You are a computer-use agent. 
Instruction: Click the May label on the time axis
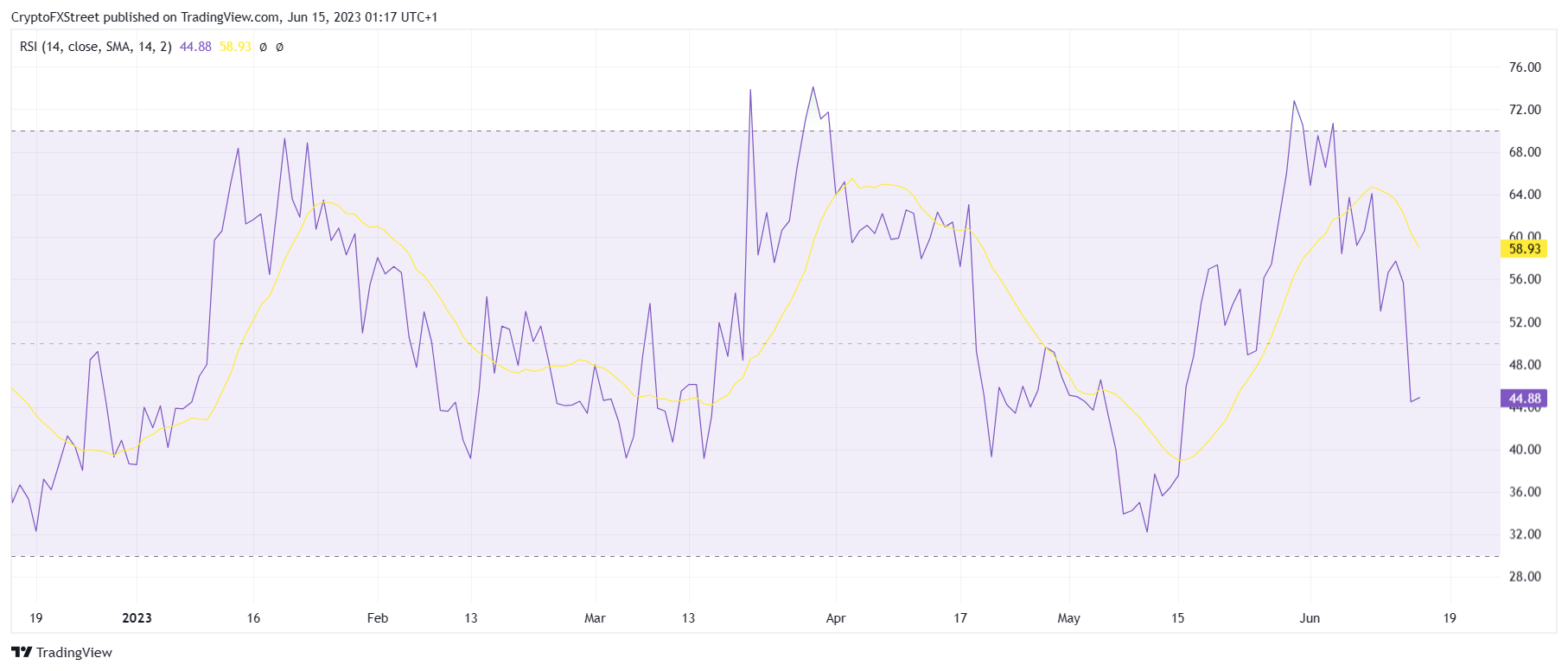(x=1069, y=618)
